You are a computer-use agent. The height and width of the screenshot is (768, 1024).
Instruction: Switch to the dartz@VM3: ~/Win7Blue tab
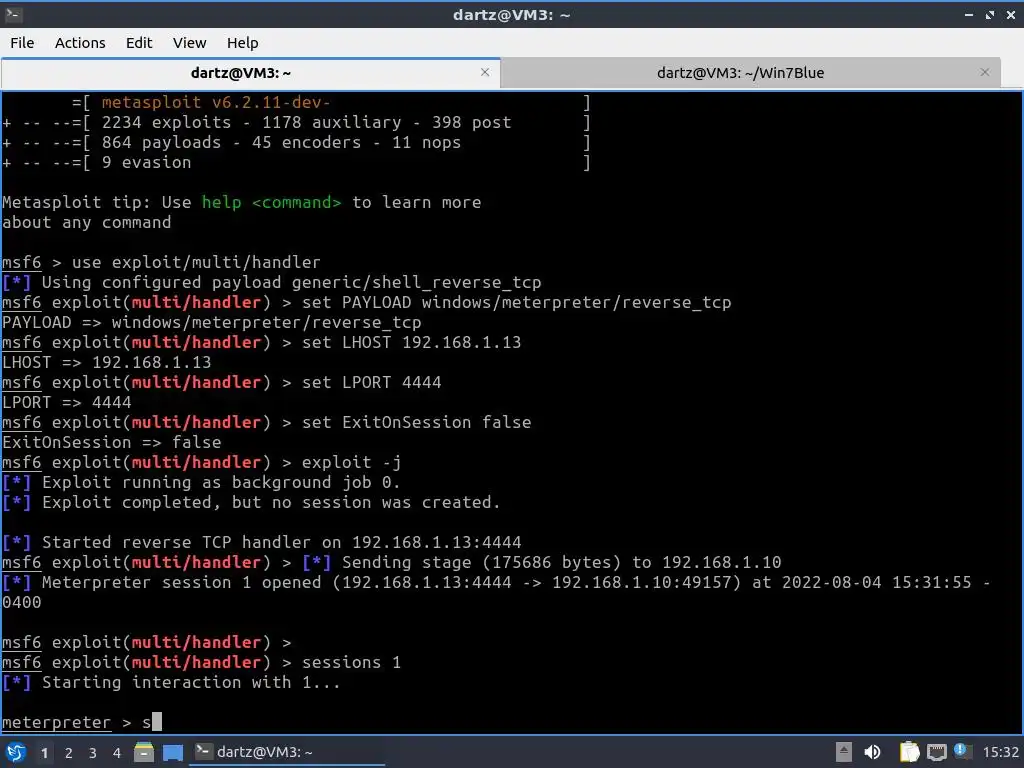(740, 72)
